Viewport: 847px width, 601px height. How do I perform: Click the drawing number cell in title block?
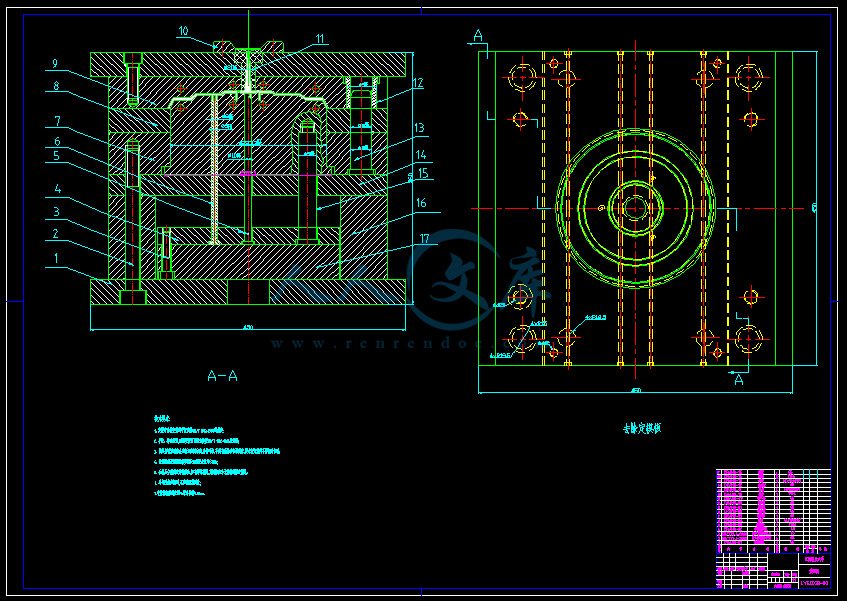(814, 581)
